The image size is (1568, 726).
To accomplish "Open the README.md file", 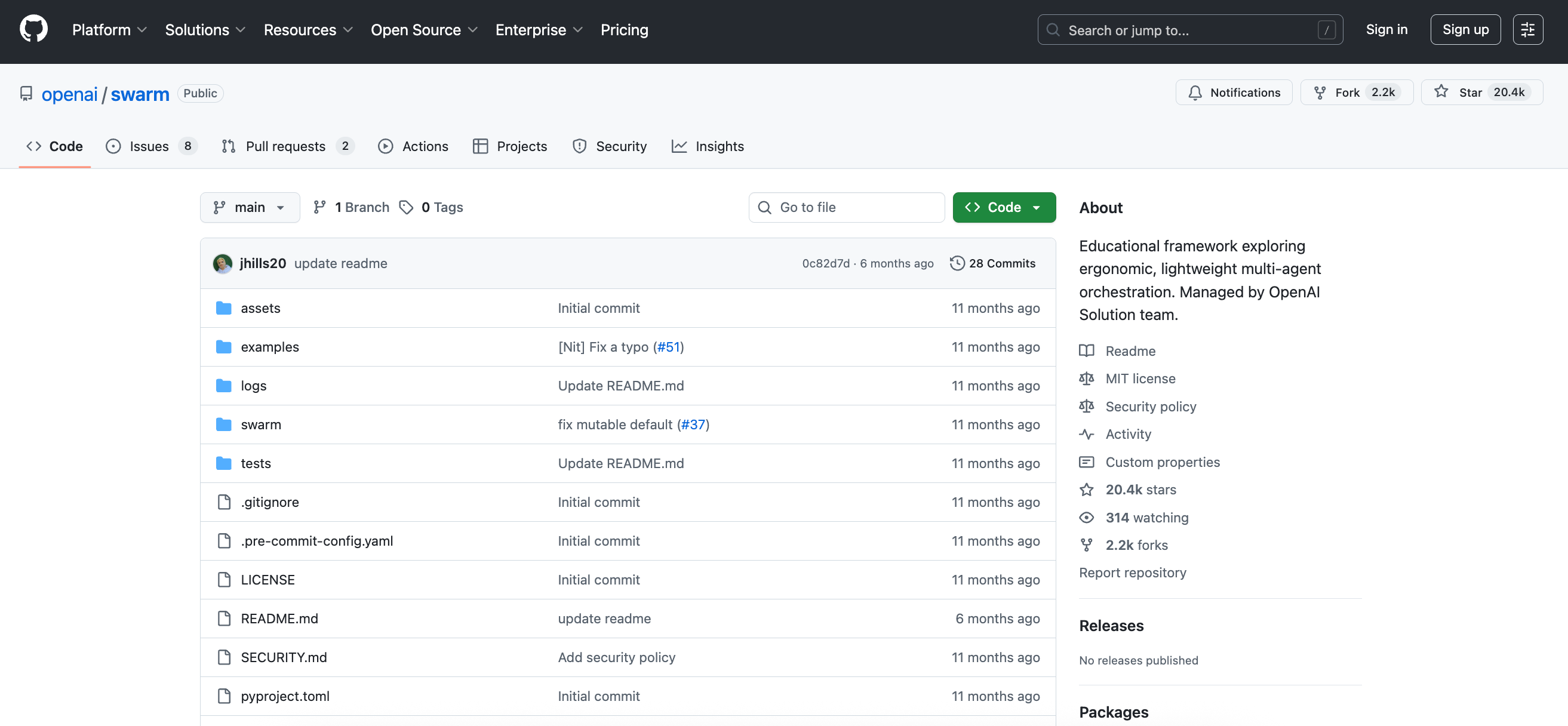I will pos(279,619).
